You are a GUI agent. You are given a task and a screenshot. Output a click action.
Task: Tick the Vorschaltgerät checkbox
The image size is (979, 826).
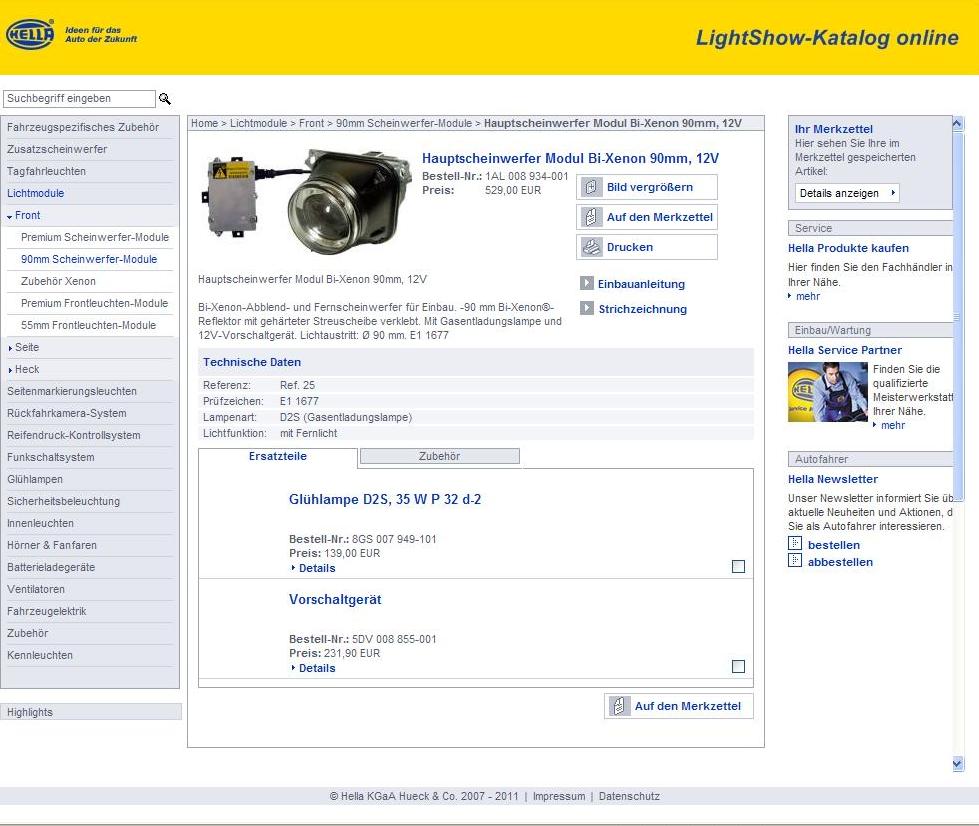tap(738, 667)
